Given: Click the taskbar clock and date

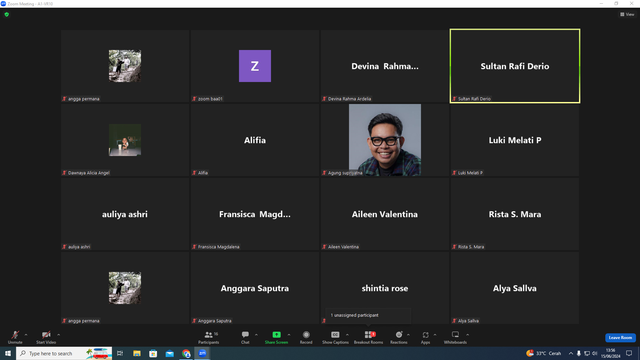Looking at the screenshot, I should click(611, 353).
